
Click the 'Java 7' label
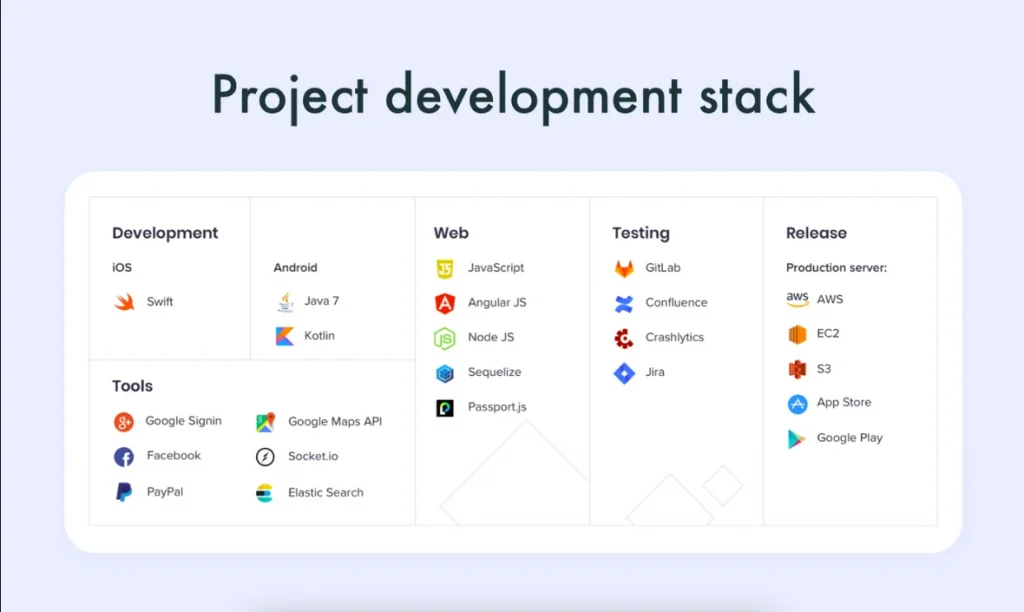click(x=321, y=301)
